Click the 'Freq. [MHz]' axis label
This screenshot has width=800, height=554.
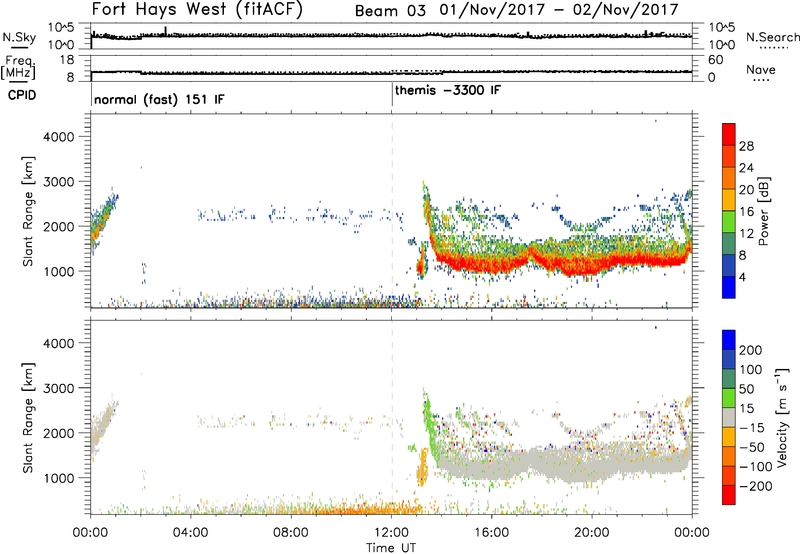tap(18, 67)
